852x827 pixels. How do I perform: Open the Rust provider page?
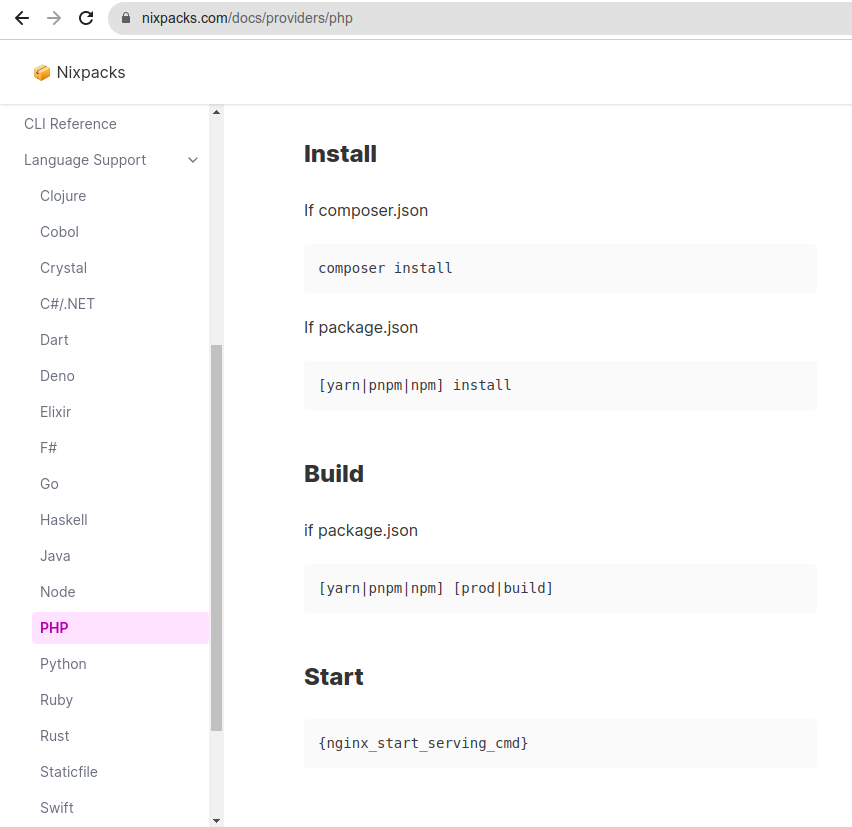coord(54,735)
